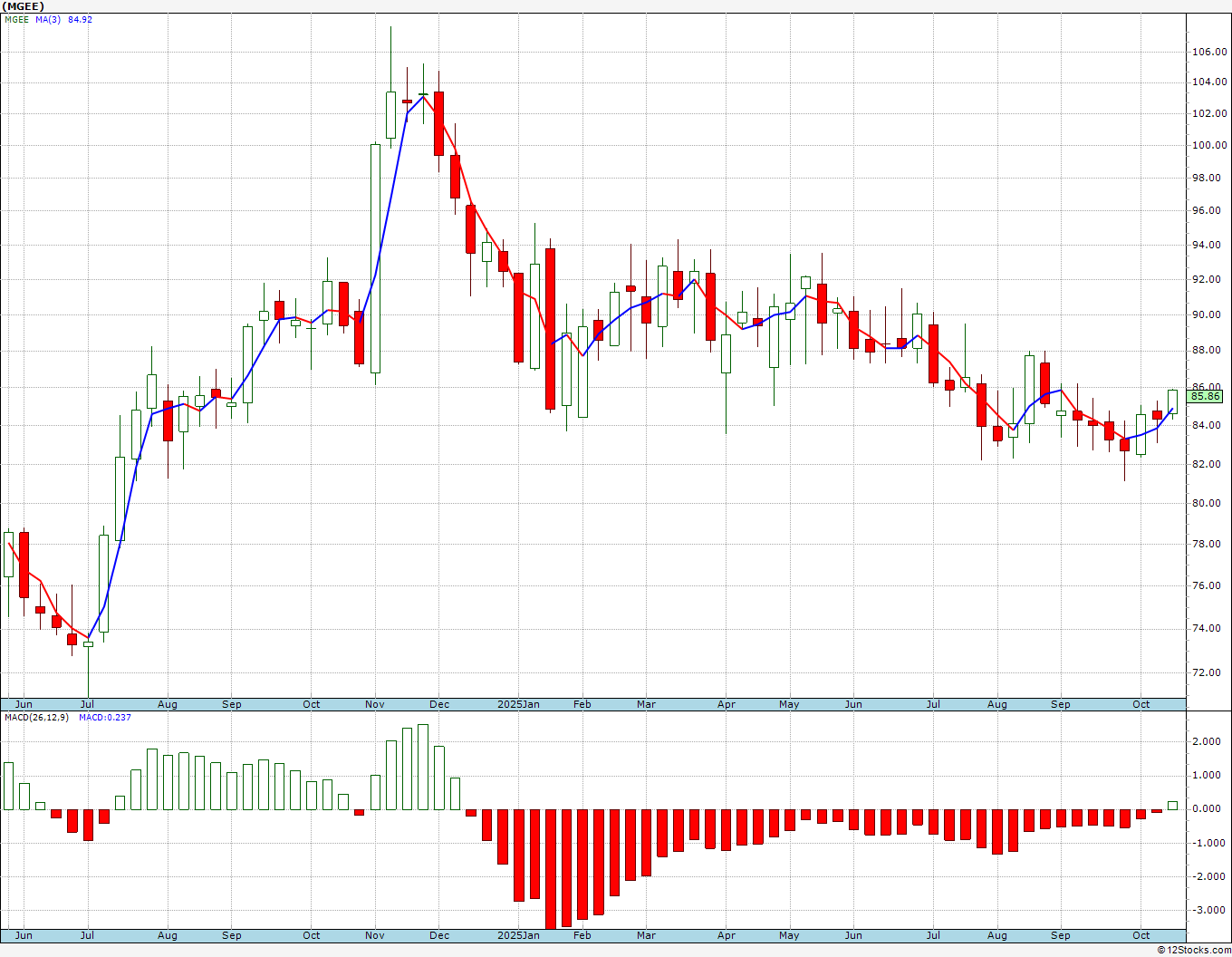Click the -3.000 MACD axis label
1232x957 pixels.
point(1209,911)
